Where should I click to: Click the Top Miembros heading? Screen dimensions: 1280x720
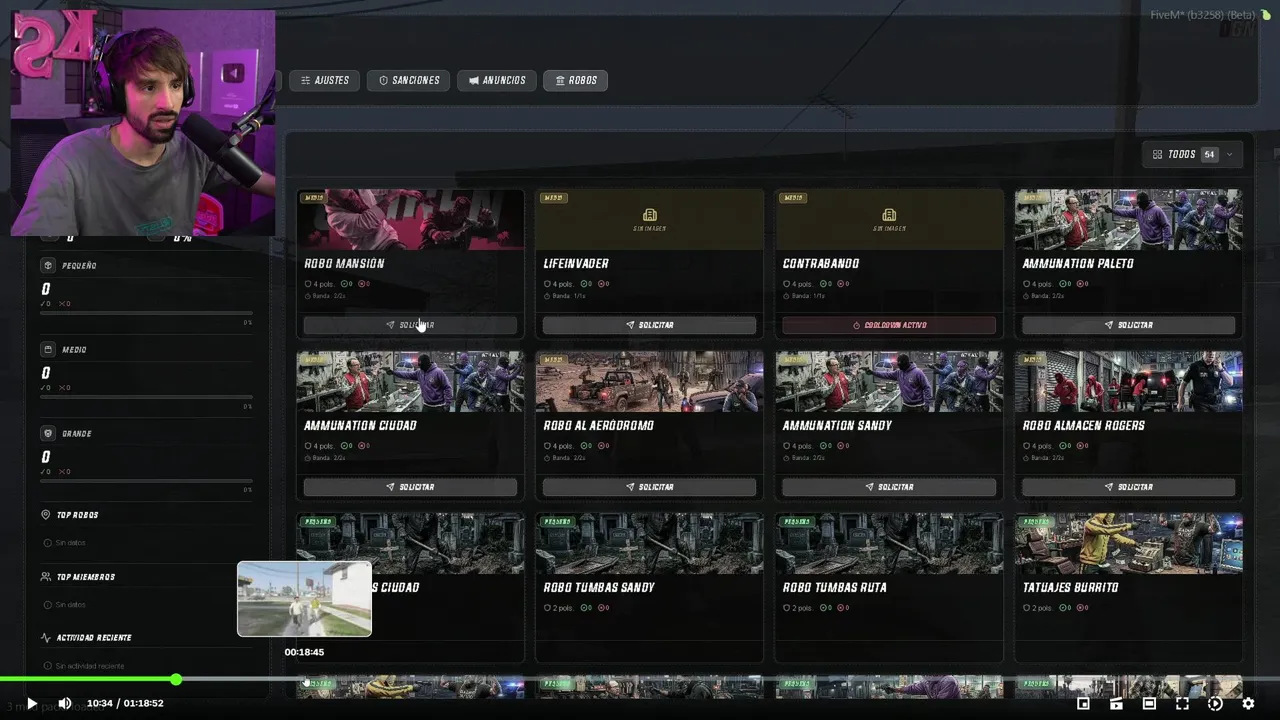pyautogui.click(x=85, y=577)
